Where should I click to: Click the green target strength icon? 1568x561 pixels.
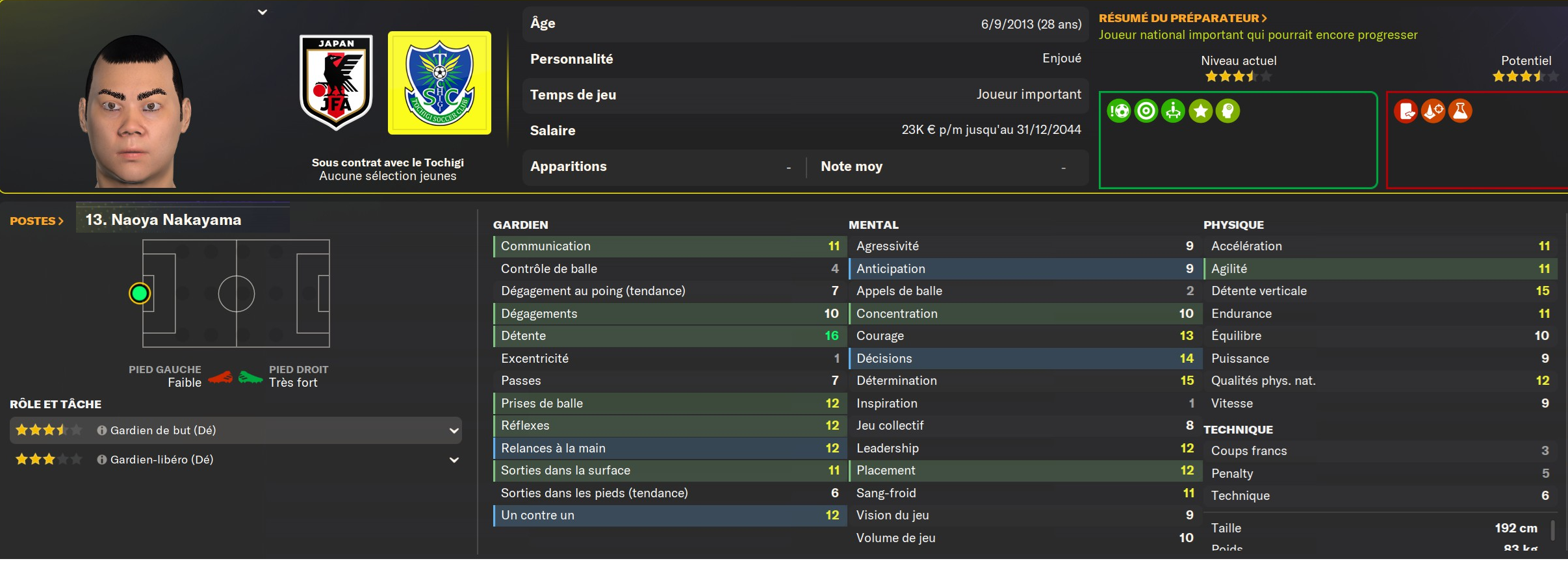click(1146, 111)
